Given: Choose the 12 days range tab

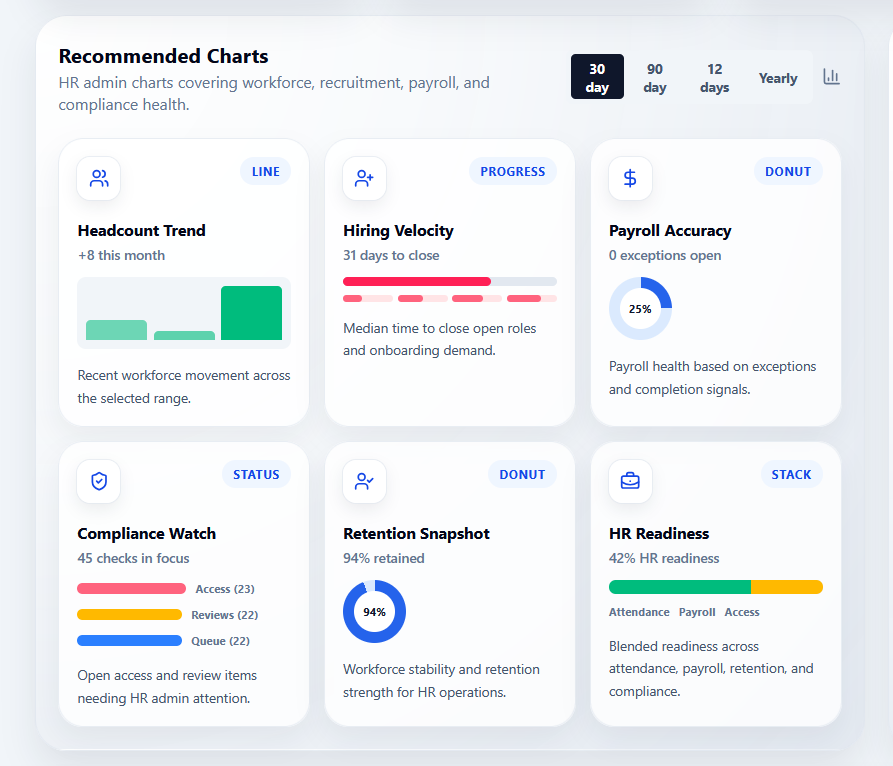Looking at the screenshot, I should click(x=715, y=78).
